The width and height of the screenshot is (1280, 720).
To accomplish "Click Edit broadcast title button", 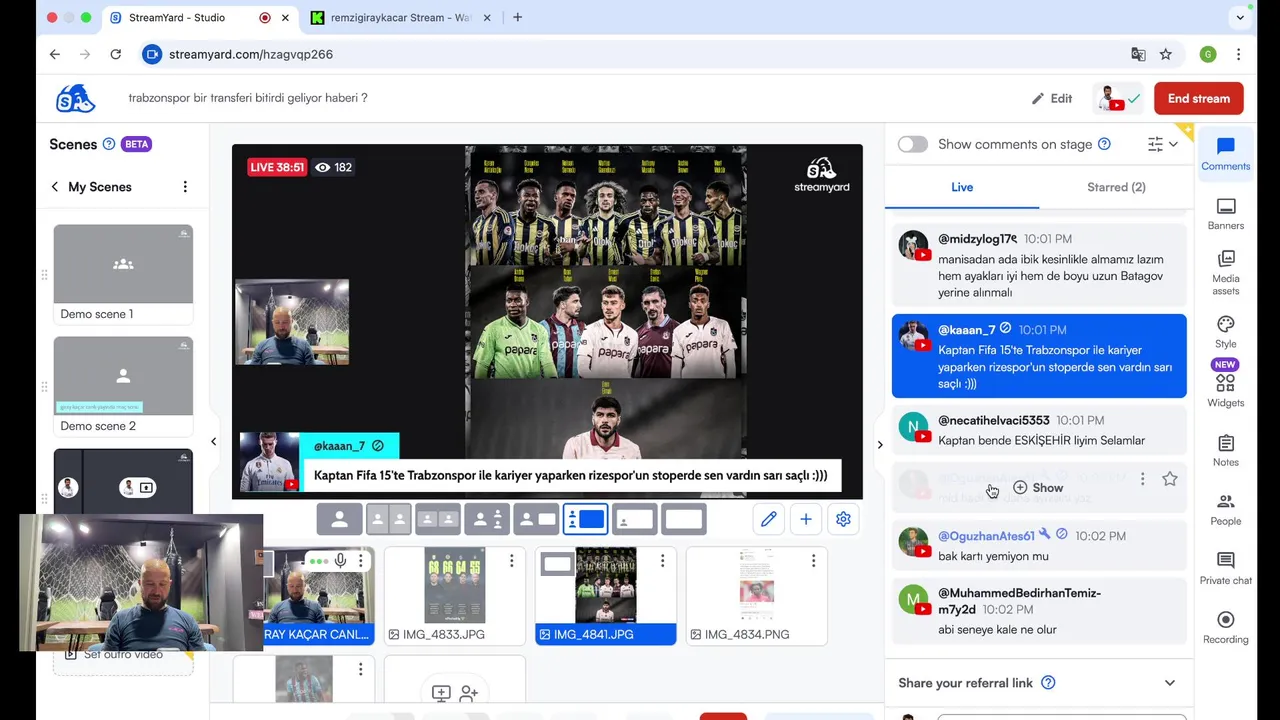I will point(1052,98).
